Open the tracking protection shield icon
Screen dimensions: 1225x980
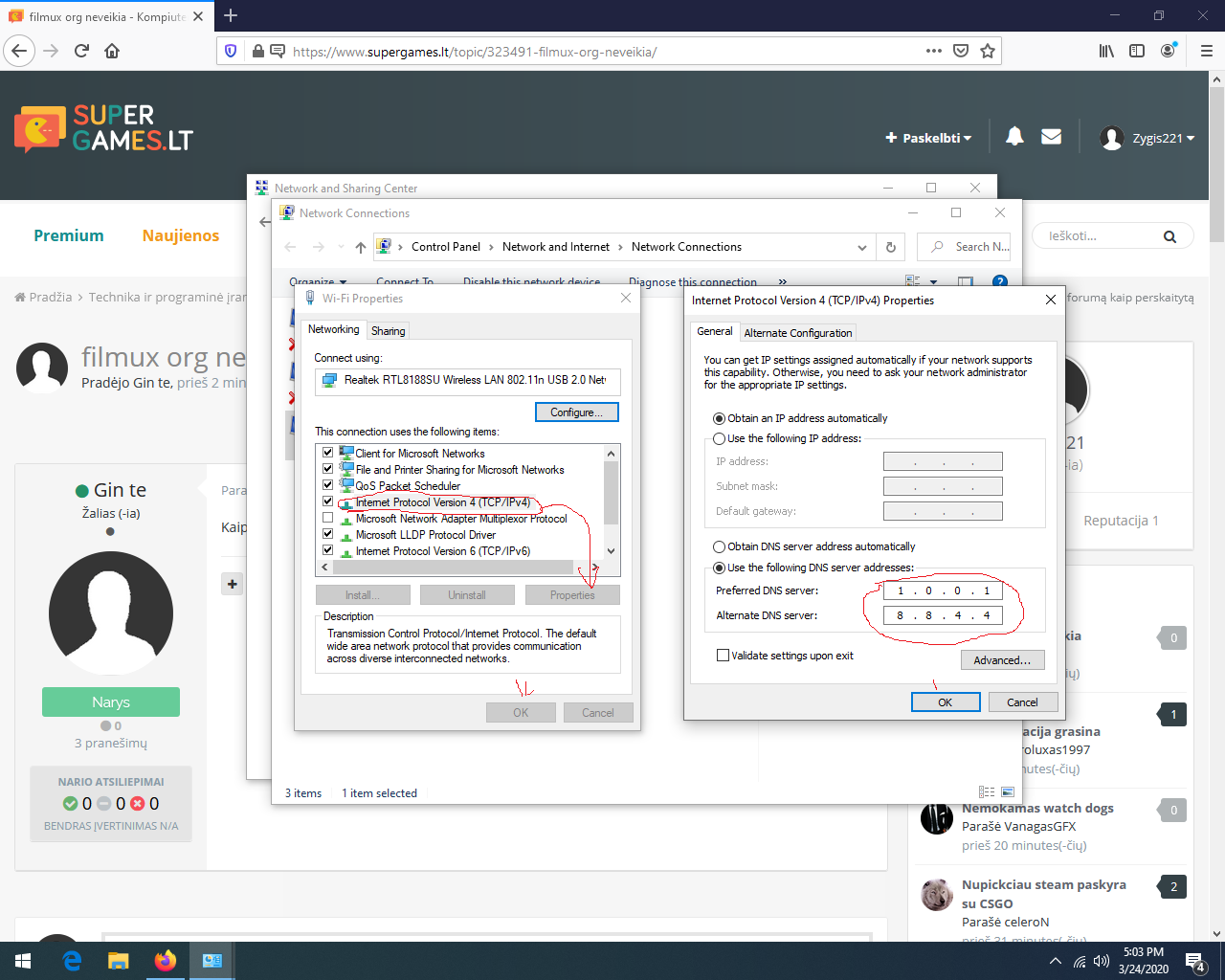230,51
